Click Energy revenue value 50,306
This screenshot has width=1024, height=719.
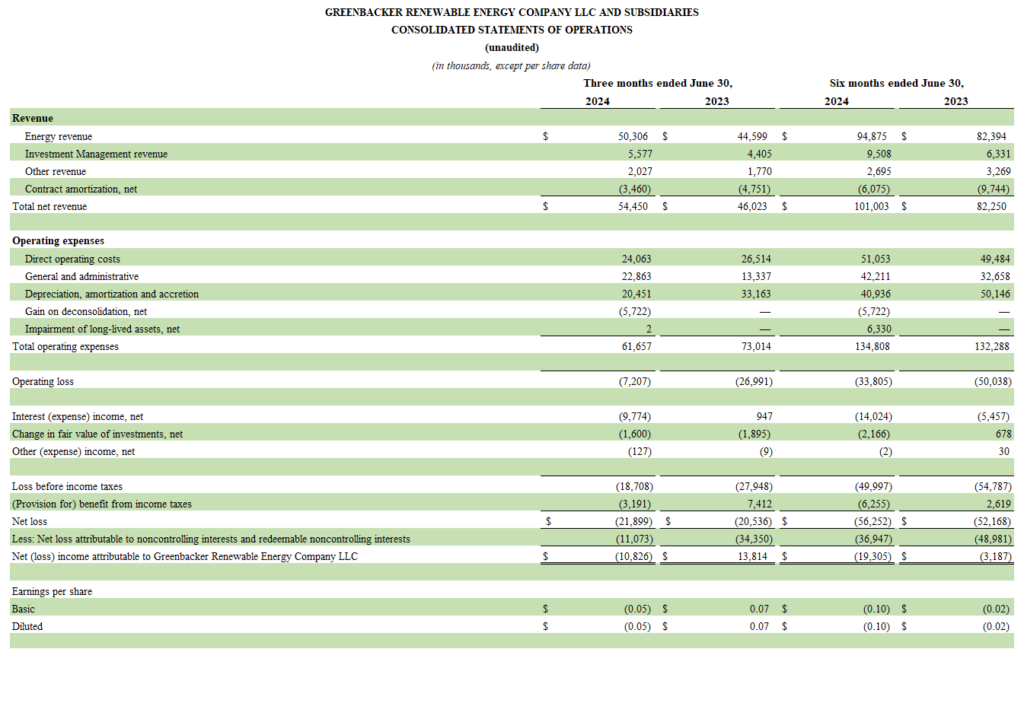pos(633,136)
